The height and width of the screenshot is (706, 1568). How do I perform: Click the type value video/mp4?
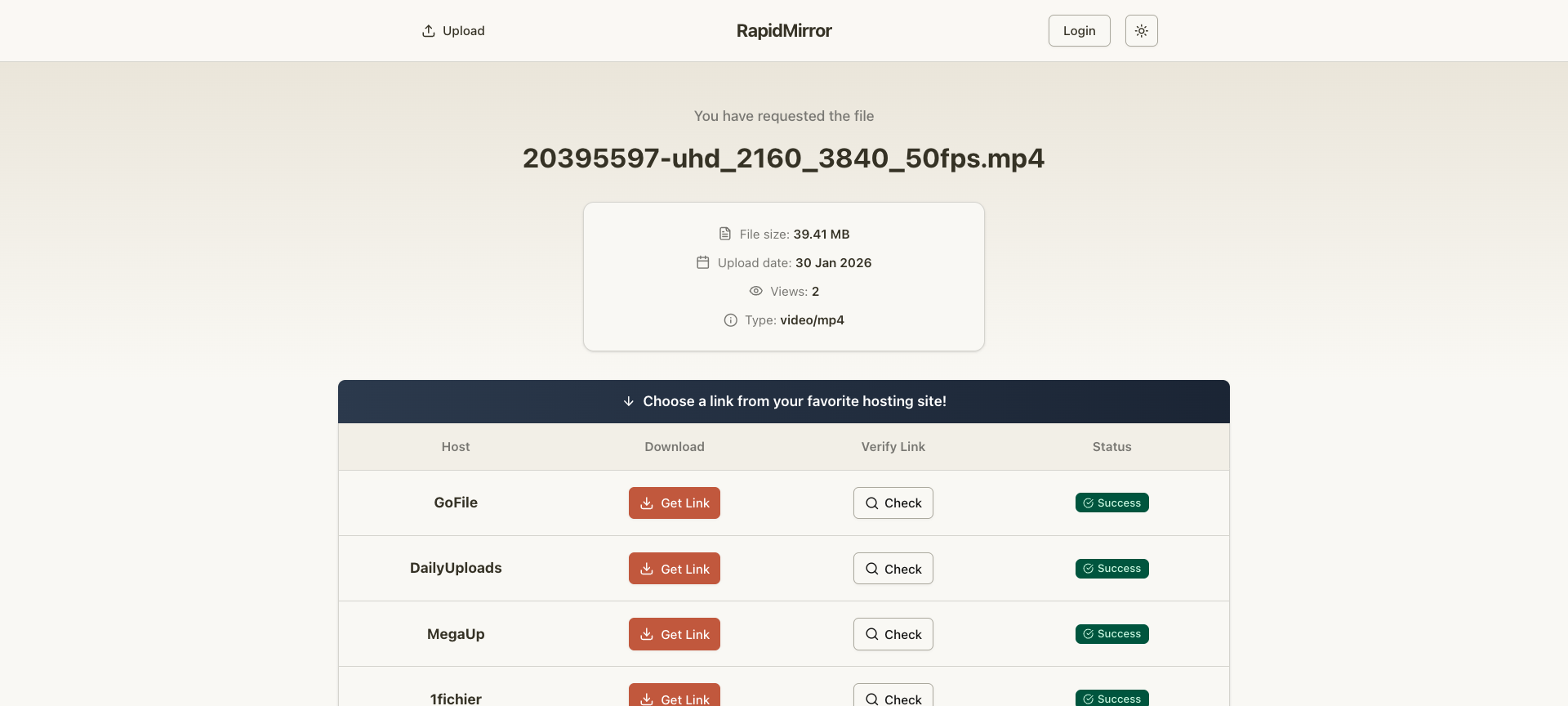coord(813,320)
